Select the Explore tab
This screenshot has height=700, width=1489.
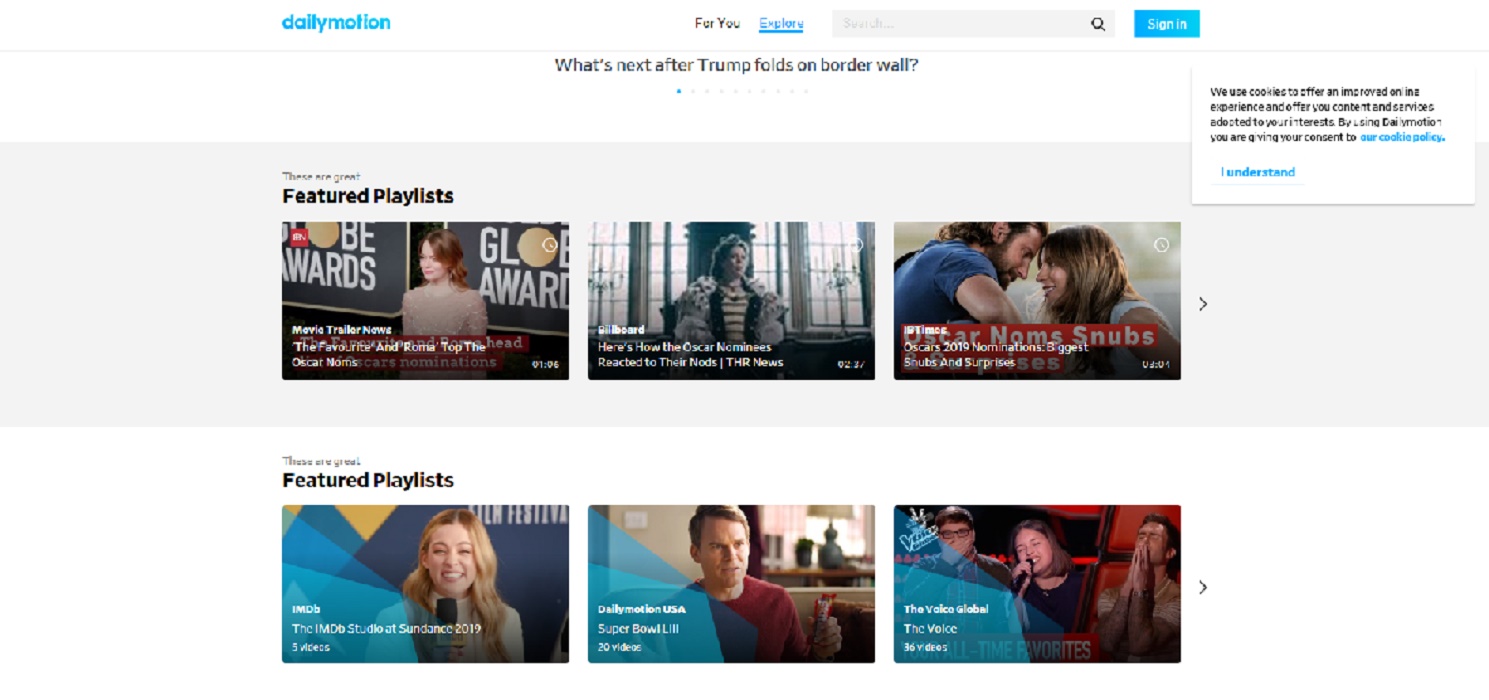tap(780, 22)
